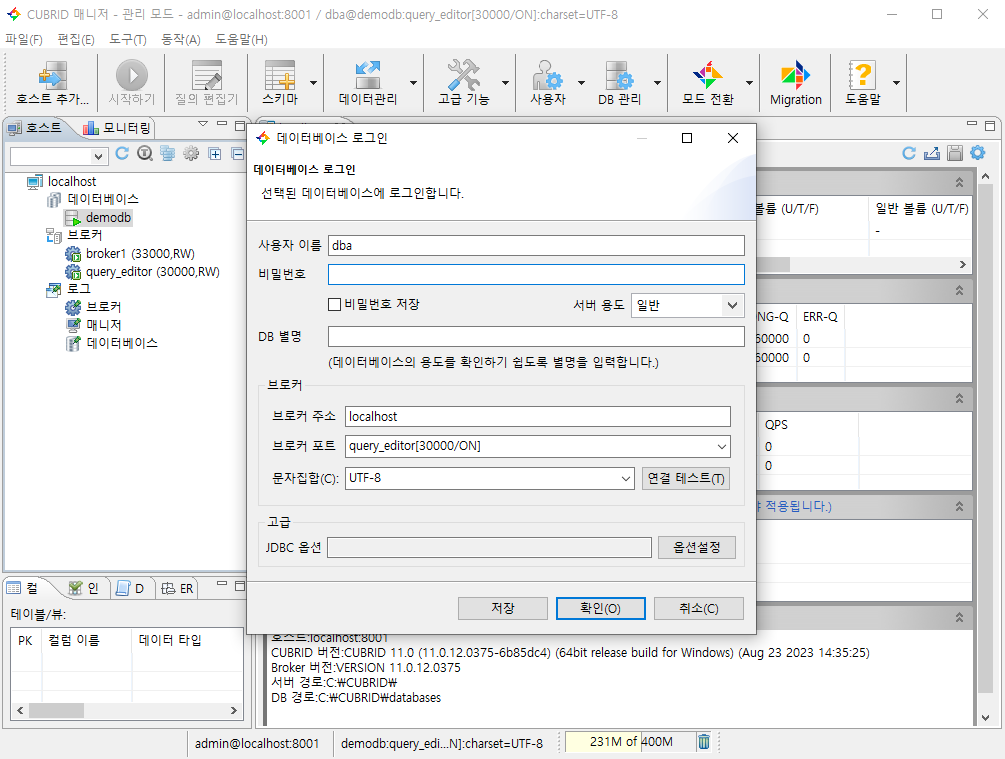Select the demodb database node

[x=108, y=218]
